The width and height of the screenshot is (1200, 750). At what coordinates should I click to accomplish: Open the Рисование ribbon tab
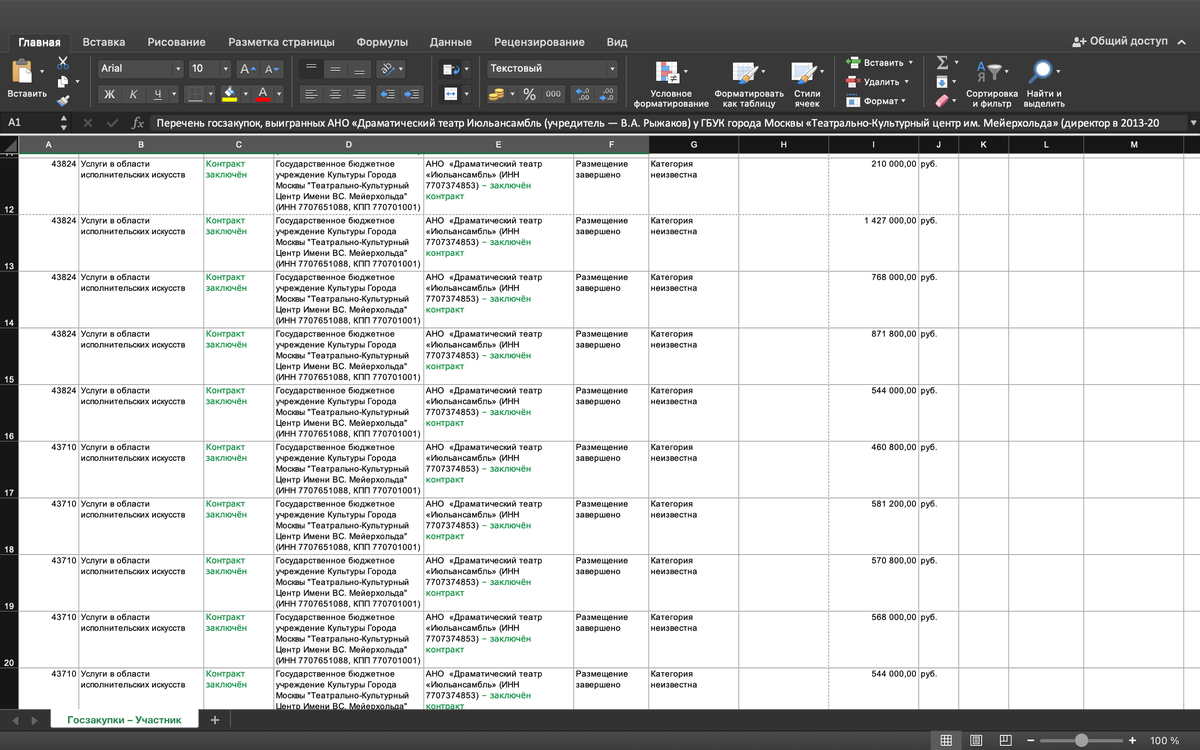(176, 42)
